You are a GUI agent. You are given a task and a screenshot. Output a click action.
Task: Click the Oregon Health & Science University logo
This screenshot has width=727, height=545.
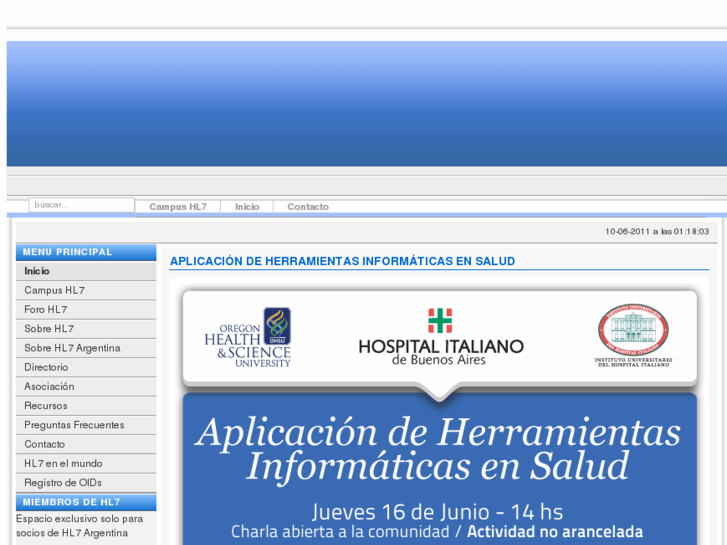(248, 337)
